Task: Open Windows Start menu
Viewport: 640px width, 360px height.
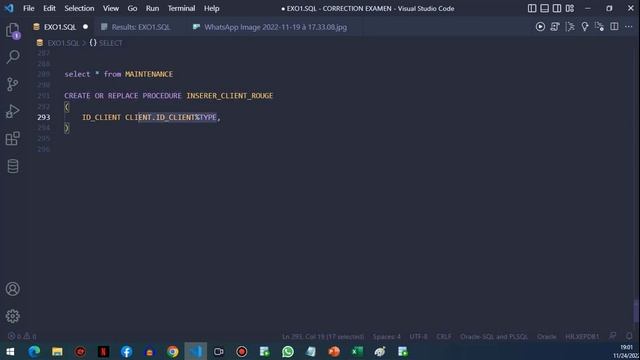Action: [x=11, y=351]
